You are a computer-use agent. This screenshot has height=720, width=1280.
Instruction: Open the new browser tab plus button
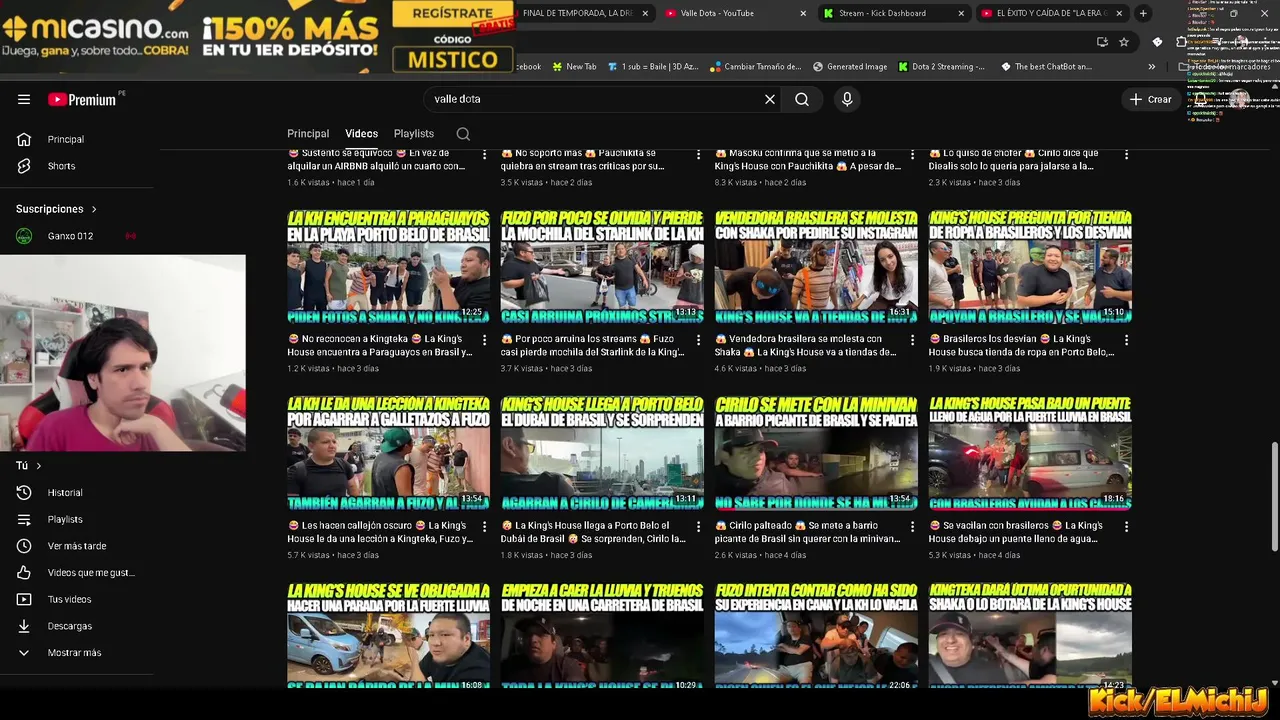tap(1143, 13)
